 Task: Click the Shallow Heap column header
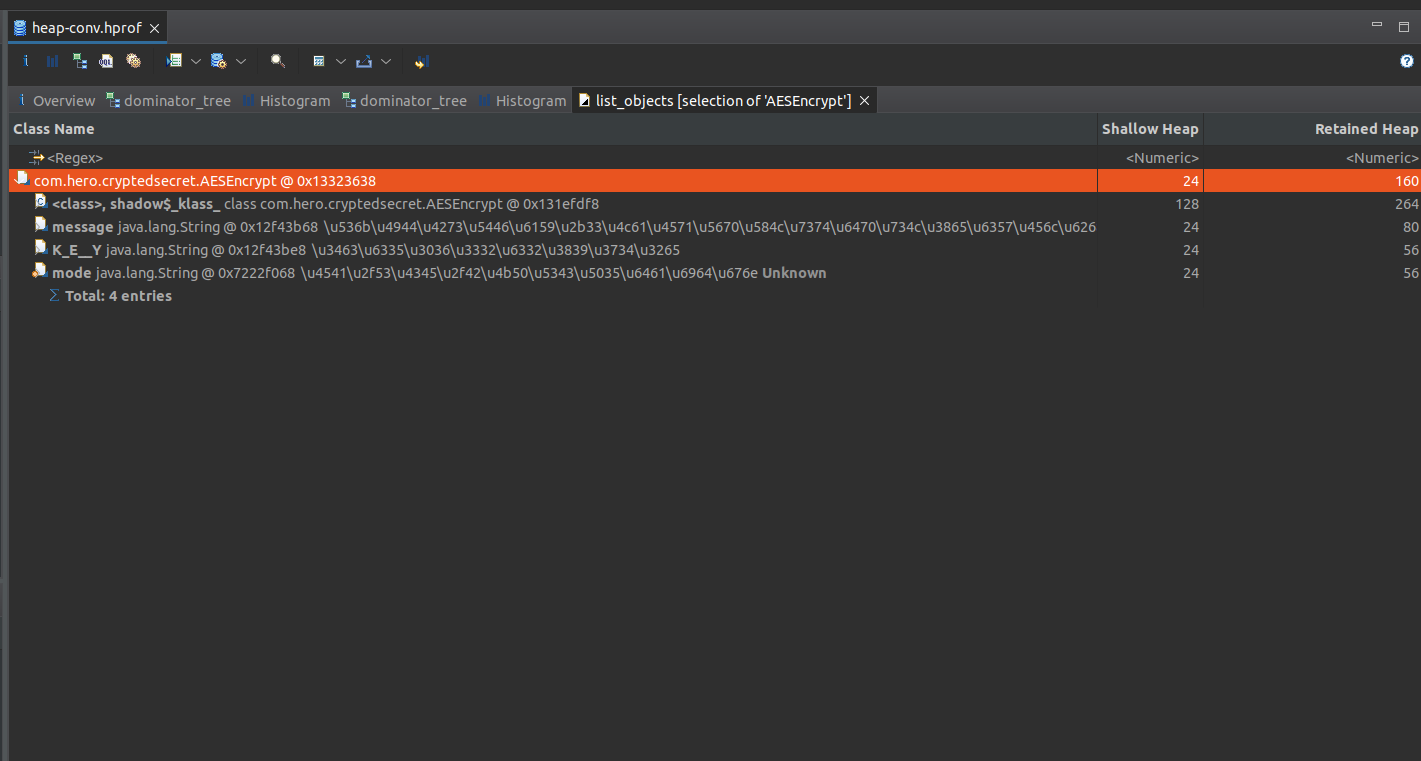click(x=1149, y=129)
